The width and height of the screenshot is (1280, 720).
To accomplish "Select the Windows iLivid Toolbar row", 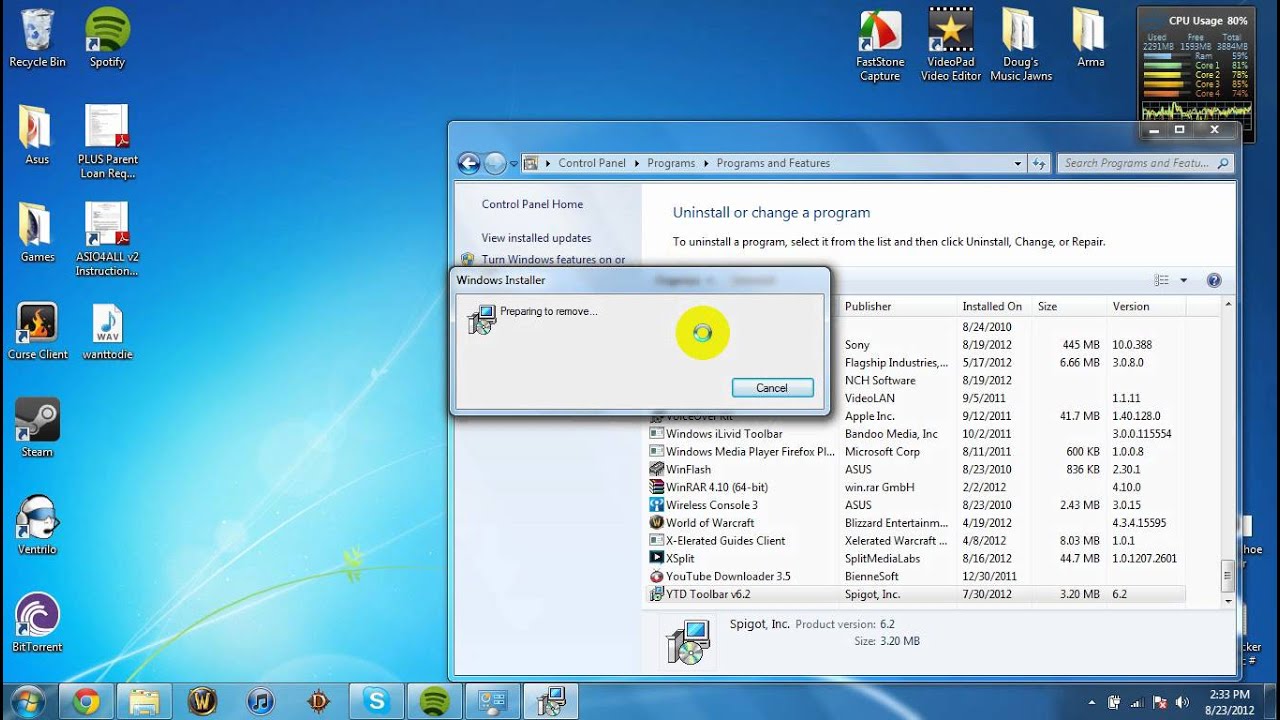I will [916, 434].
